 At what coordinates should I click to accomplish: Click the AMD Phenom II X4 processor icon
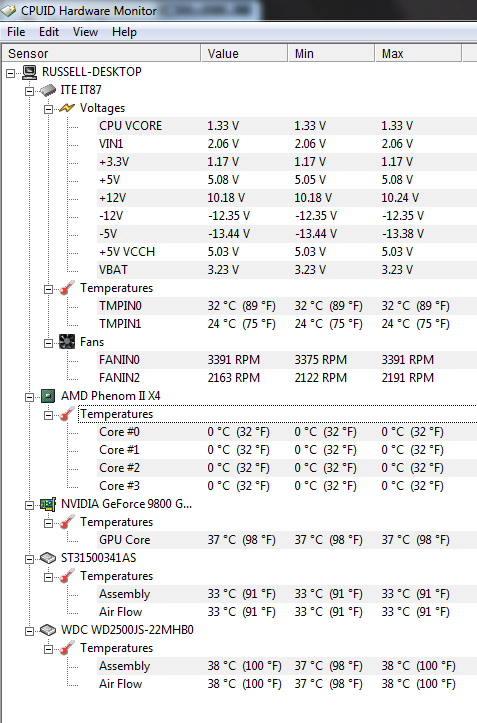[48, 396]
